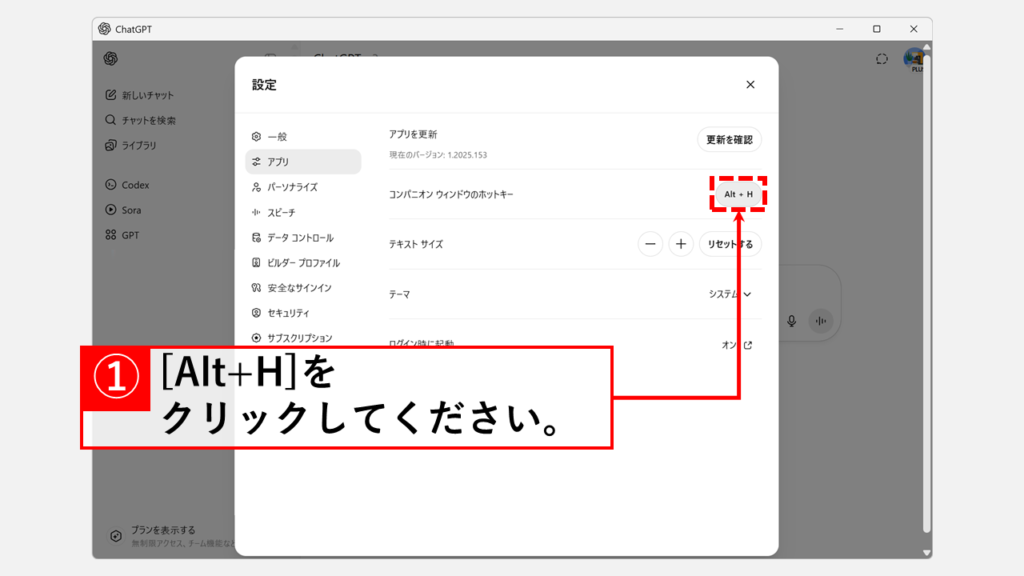Select the パーソナライズ settings tab
1024x576 pixels.
(x=303, y=187)
